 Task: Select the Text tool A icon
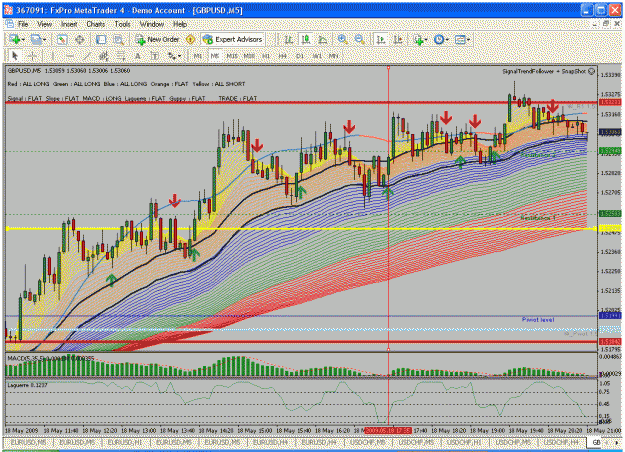coord(138,56)
